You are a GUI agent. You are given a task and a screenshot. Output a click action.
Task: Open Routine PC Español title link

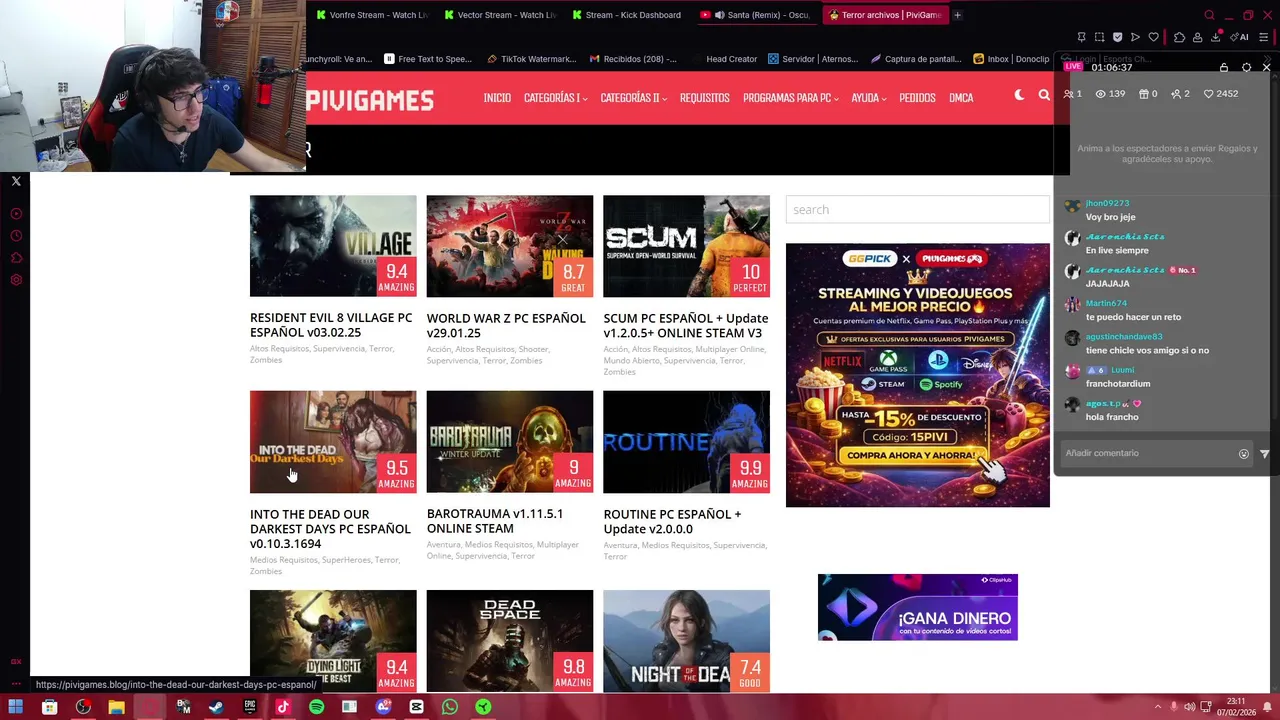672,521
